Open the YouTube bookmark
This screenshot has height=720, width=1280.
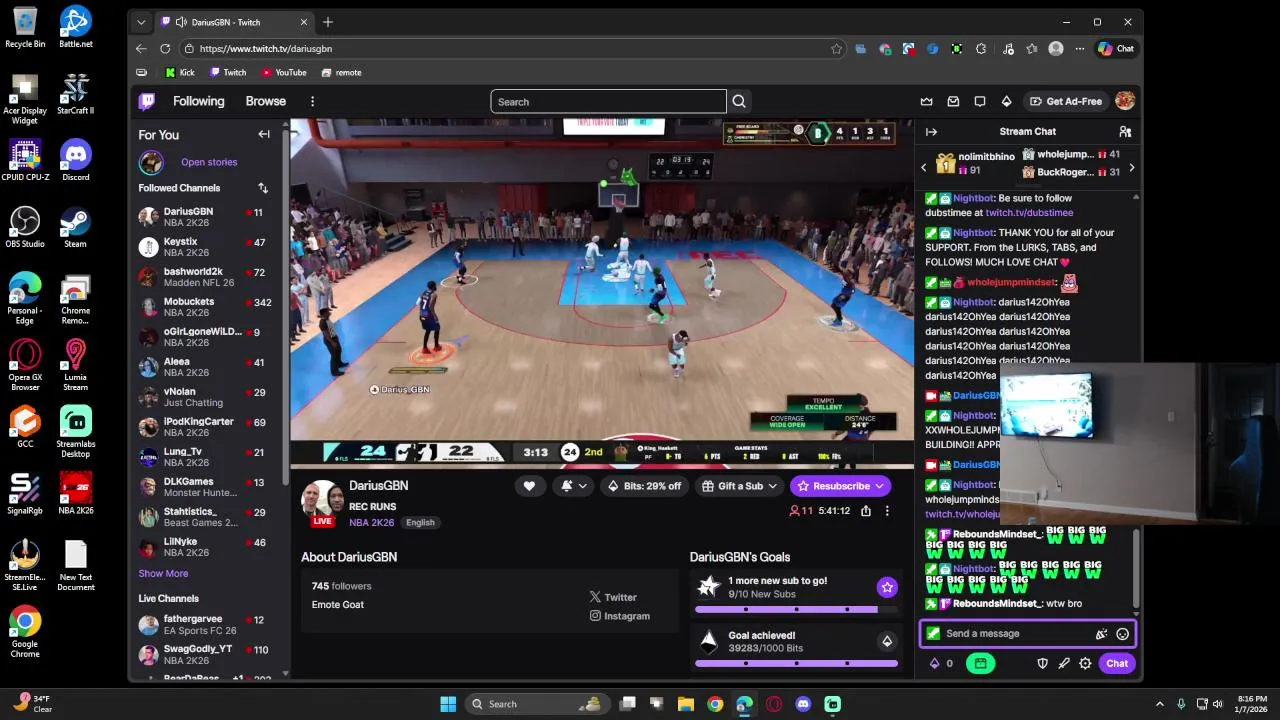click(284, 72)
